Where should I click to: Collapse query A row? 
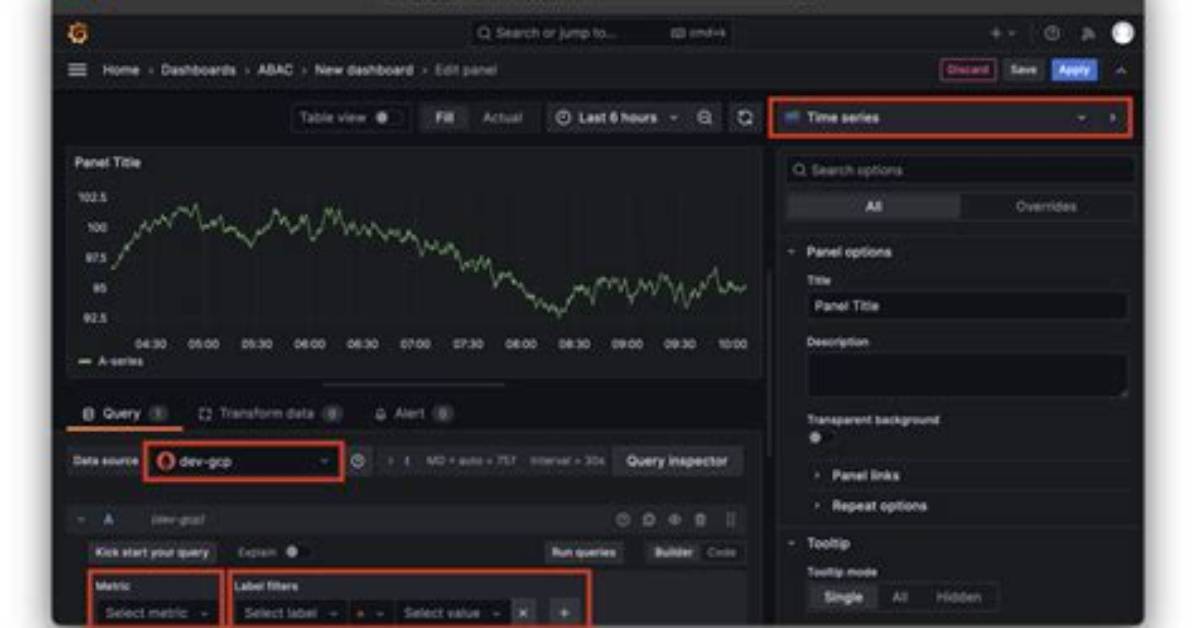click(x=81, y=520)
